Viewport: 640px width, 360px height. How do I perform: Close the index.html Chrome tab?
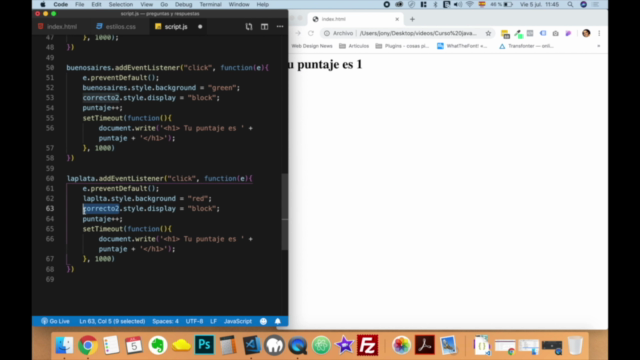(x=397, y=19)
